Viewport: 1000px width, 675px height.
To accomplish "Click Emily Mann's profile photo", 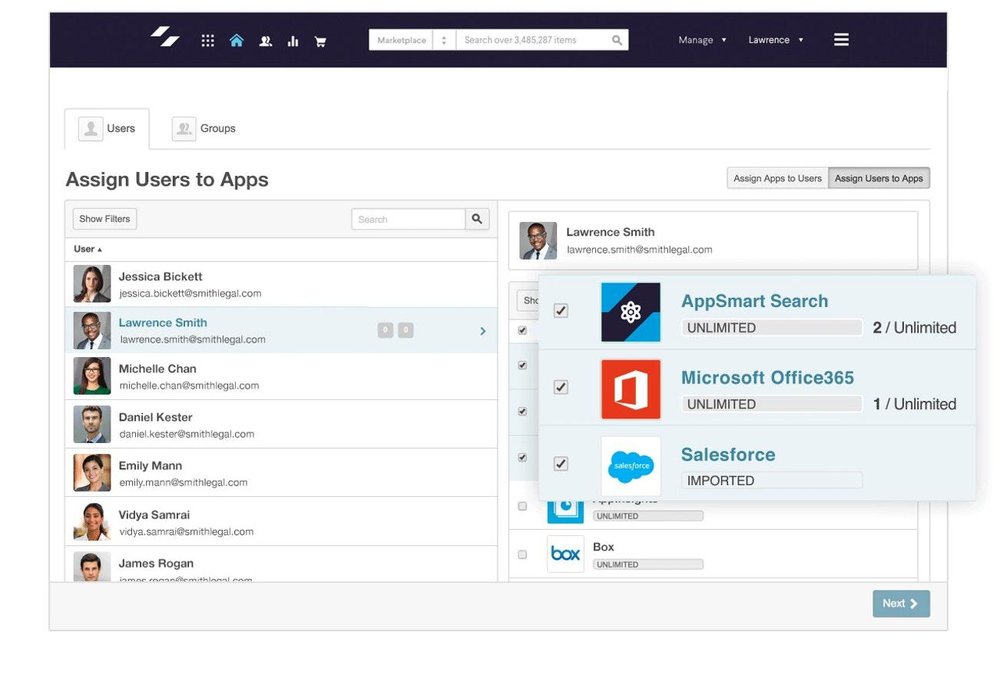I will click(92, 473).
